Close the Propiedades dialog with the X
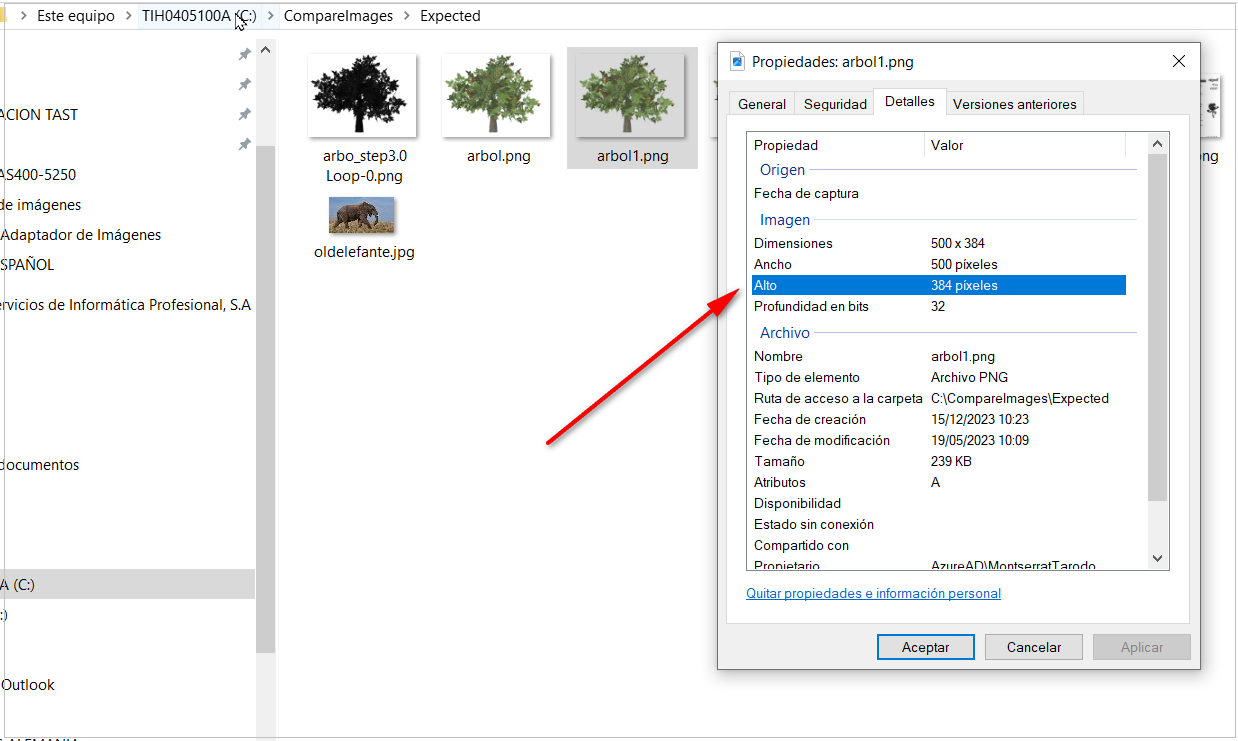1238x741 pixels. coord(1178,62)
